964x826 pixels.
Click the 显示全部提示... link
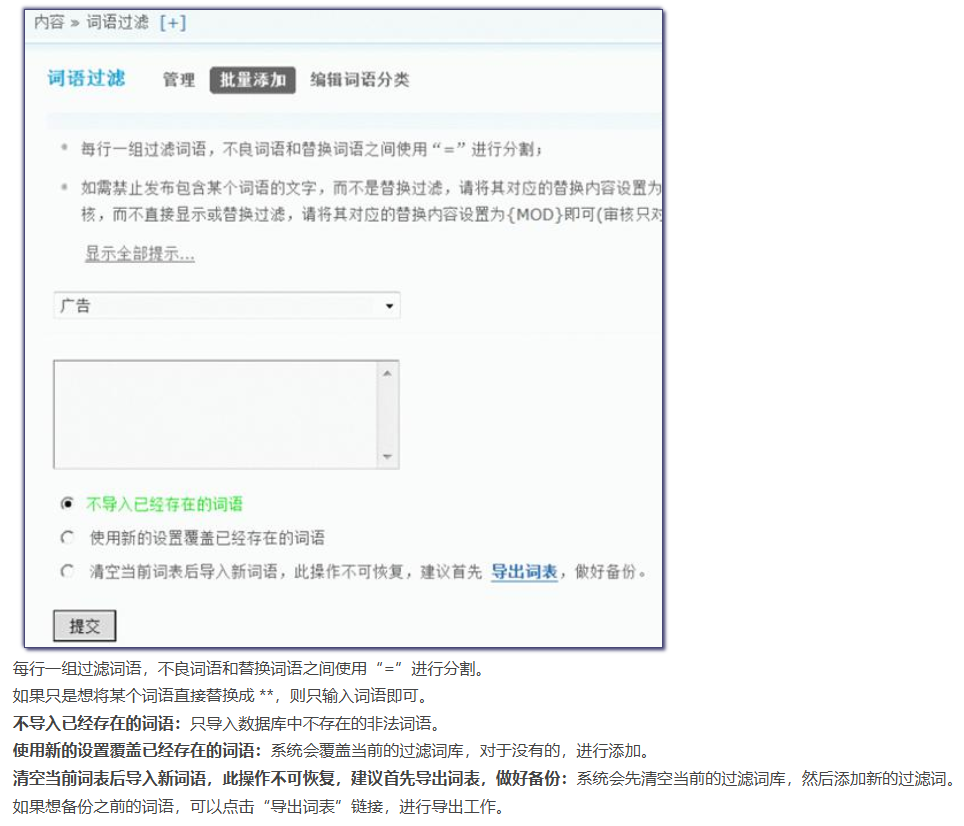139,254
